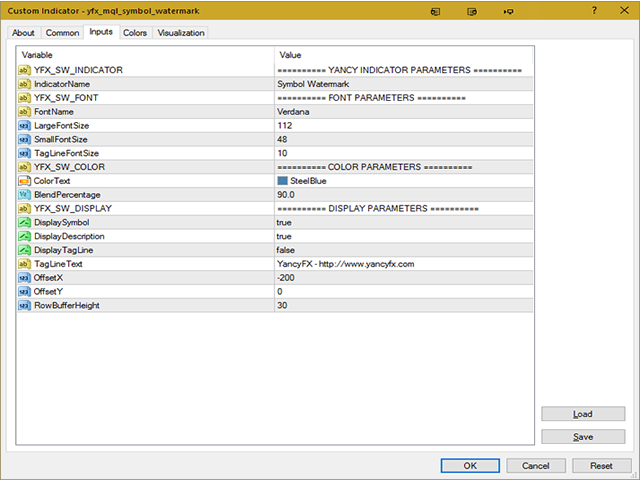Click the integer icon next to RowBufferHeight
The width and height of the screenshot is (640, 480).
(x=24, y=305)
